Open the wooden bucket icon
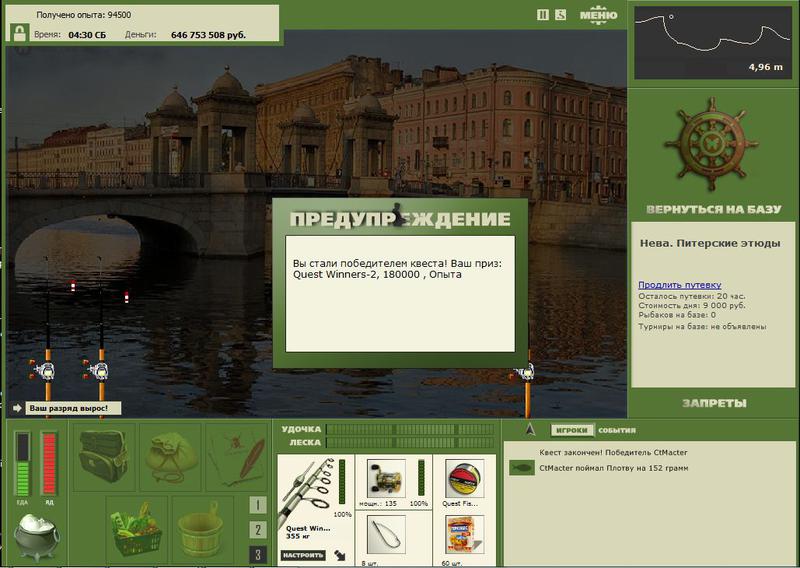The height and width of the screenshot is (568, 800). click(x=201, y=529)
